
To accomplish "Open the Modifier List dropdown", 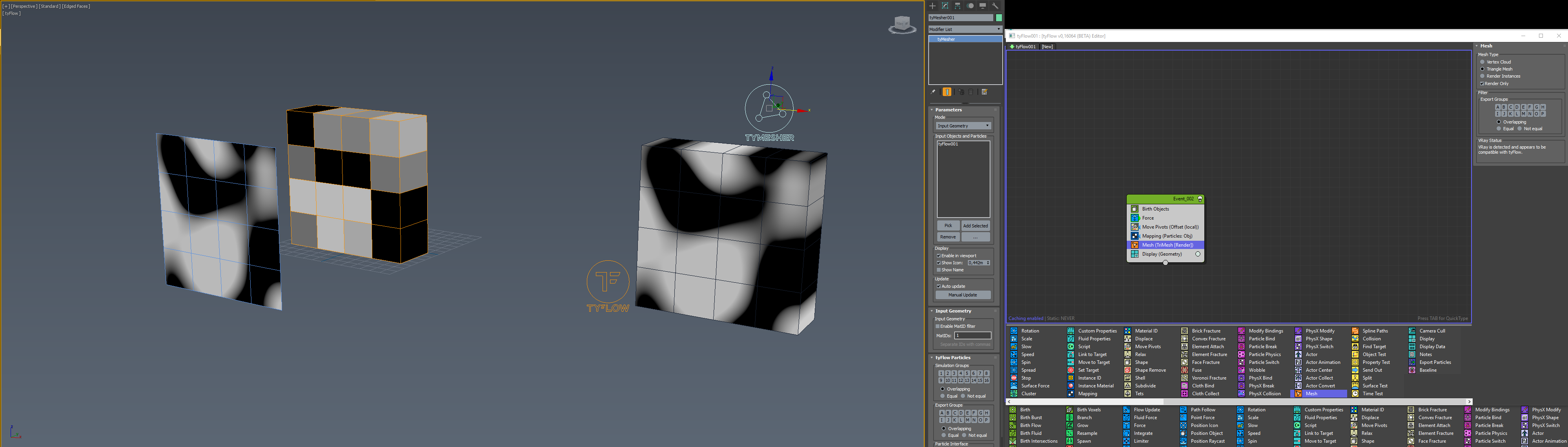I will (x=965, y=29).
